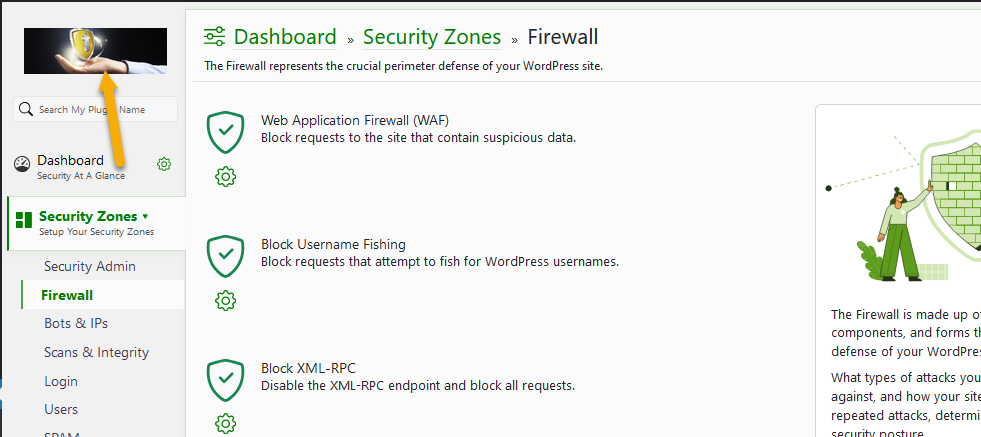Click the Security Zones grid icon
Viewport: 981px width, 437px height.
point(24,220)
